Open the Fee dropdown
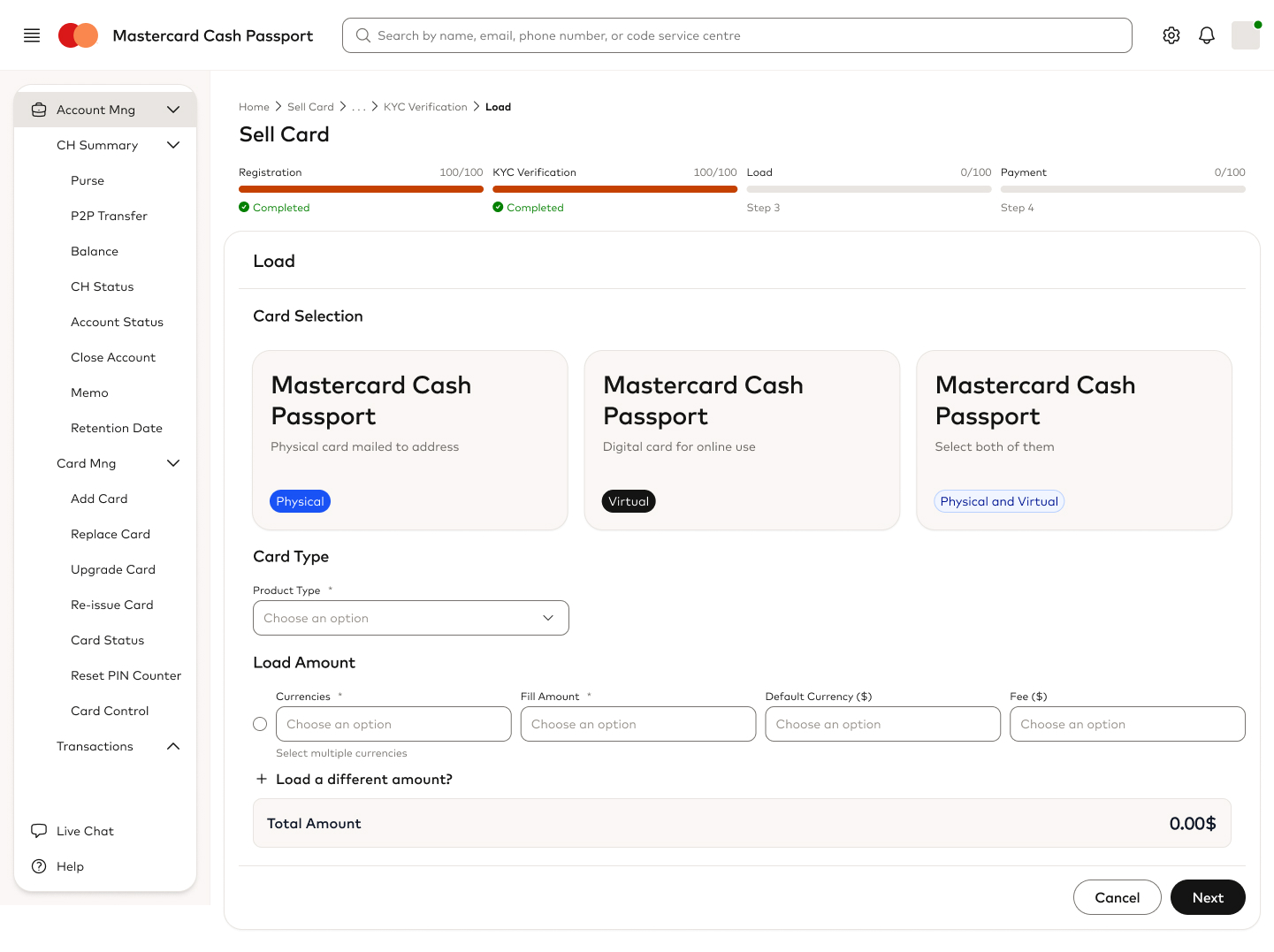Image resolution: width=1274 pixels, height=952 pixels. click(1127, 724)
